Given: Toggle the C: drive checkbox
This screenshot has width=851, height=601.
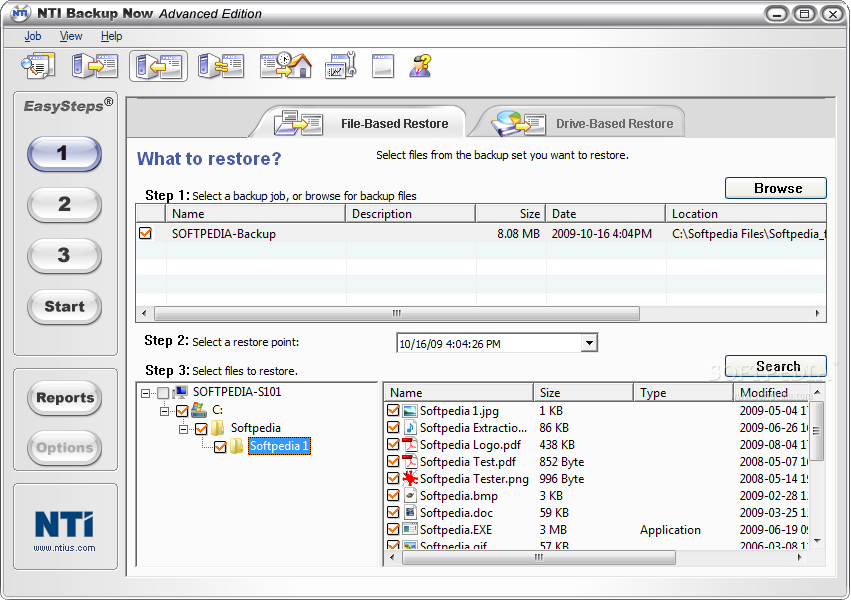Looking at the screenshot, I should [182, 411].
